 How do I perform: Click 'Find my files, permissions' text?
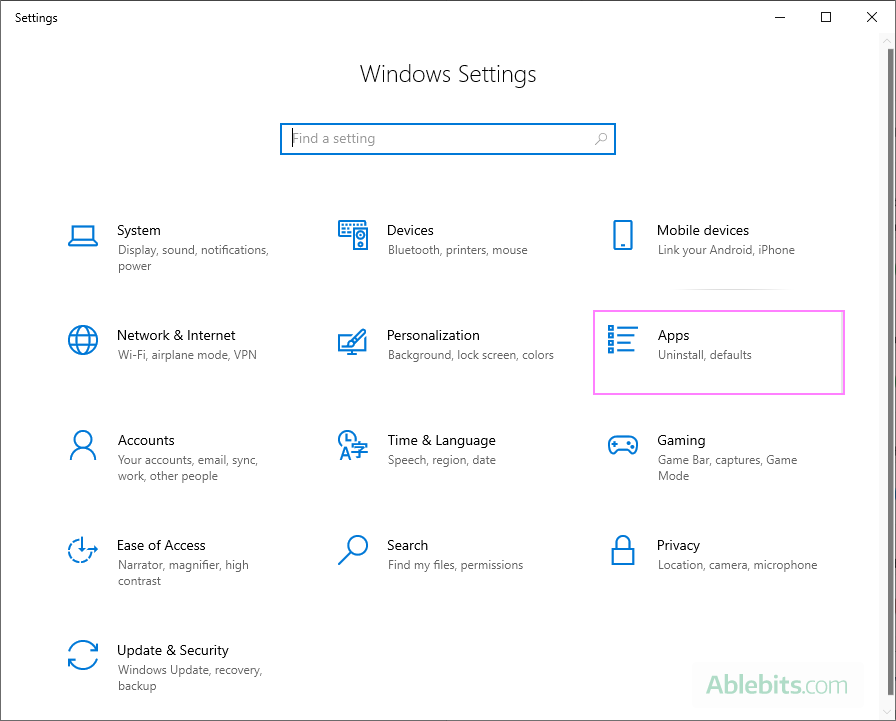[455, 565]
